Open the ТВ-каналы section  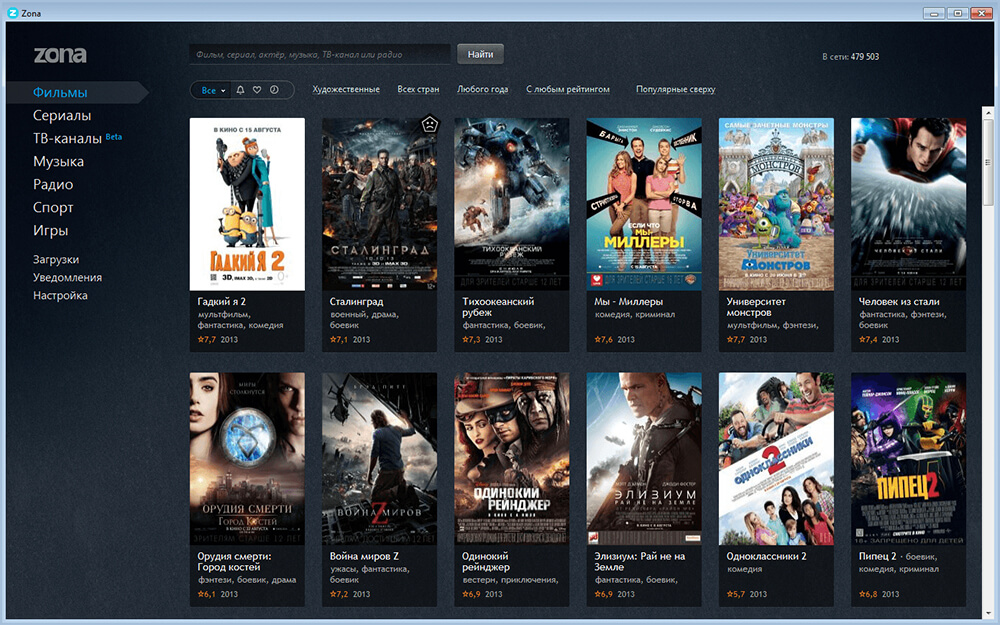(67, 139)
